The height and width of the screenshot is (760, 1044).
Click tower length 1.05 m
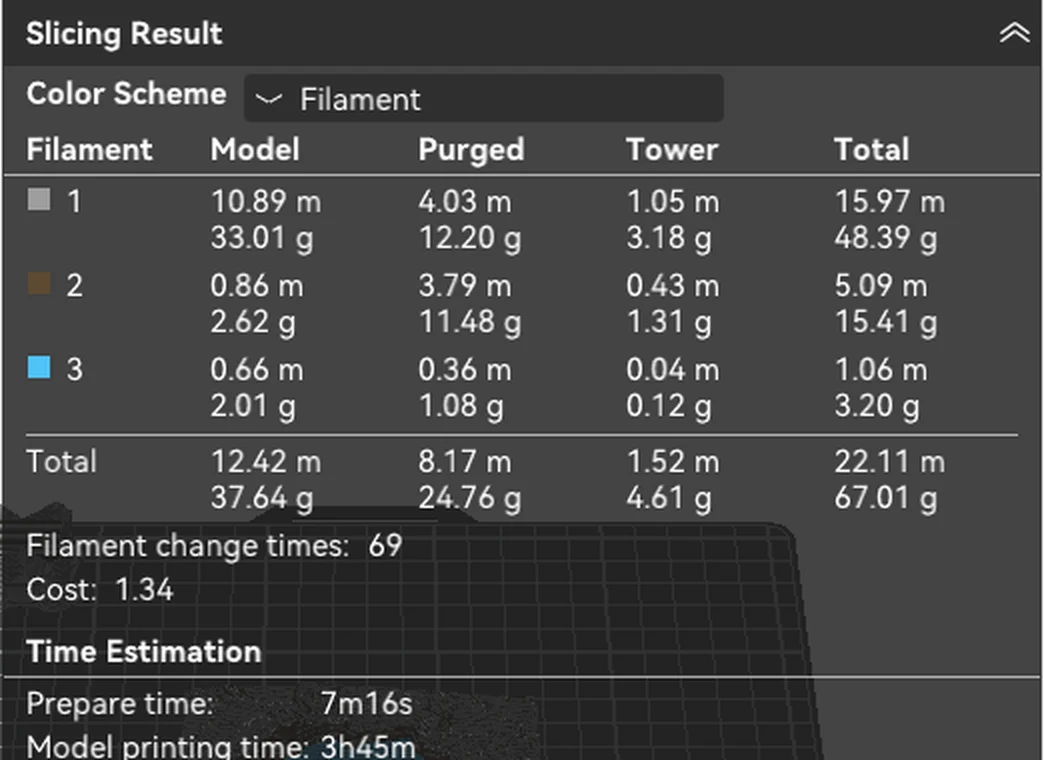(672, 201)
